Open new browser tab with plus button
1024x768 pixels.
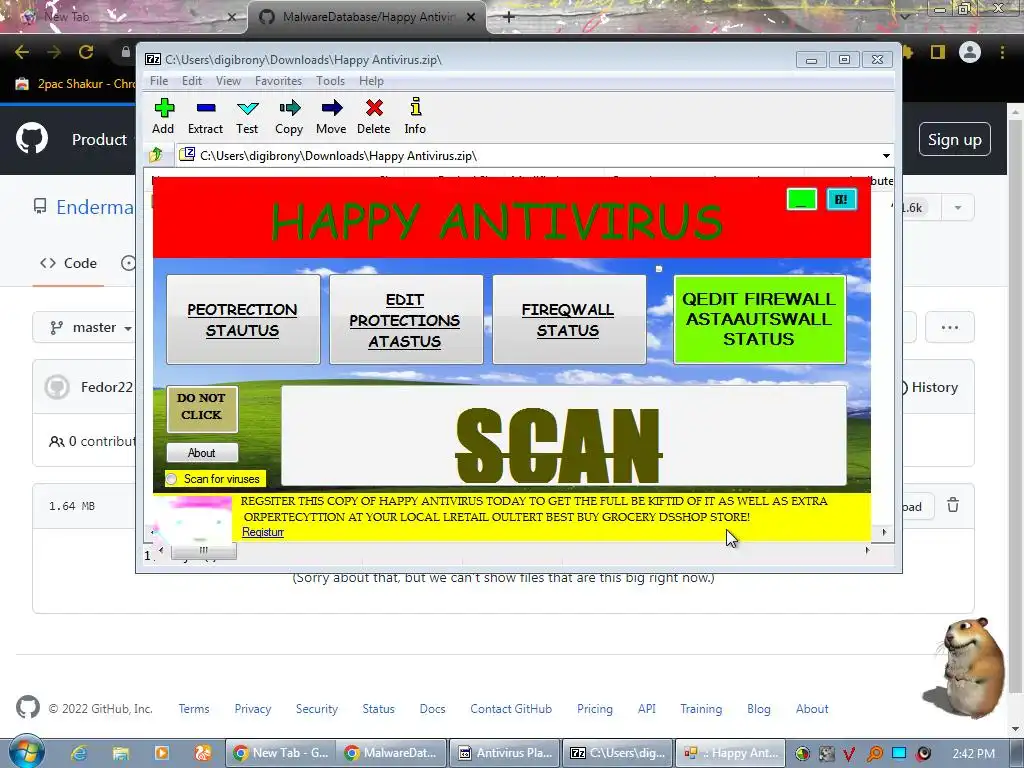pos(509,17)
